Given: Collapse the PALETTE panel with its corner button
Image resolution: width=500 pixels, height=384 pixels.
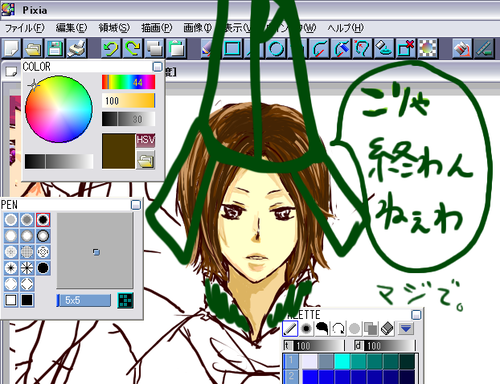Looking at the screenshot, I should pyautogui.click(x=416, y=315).
